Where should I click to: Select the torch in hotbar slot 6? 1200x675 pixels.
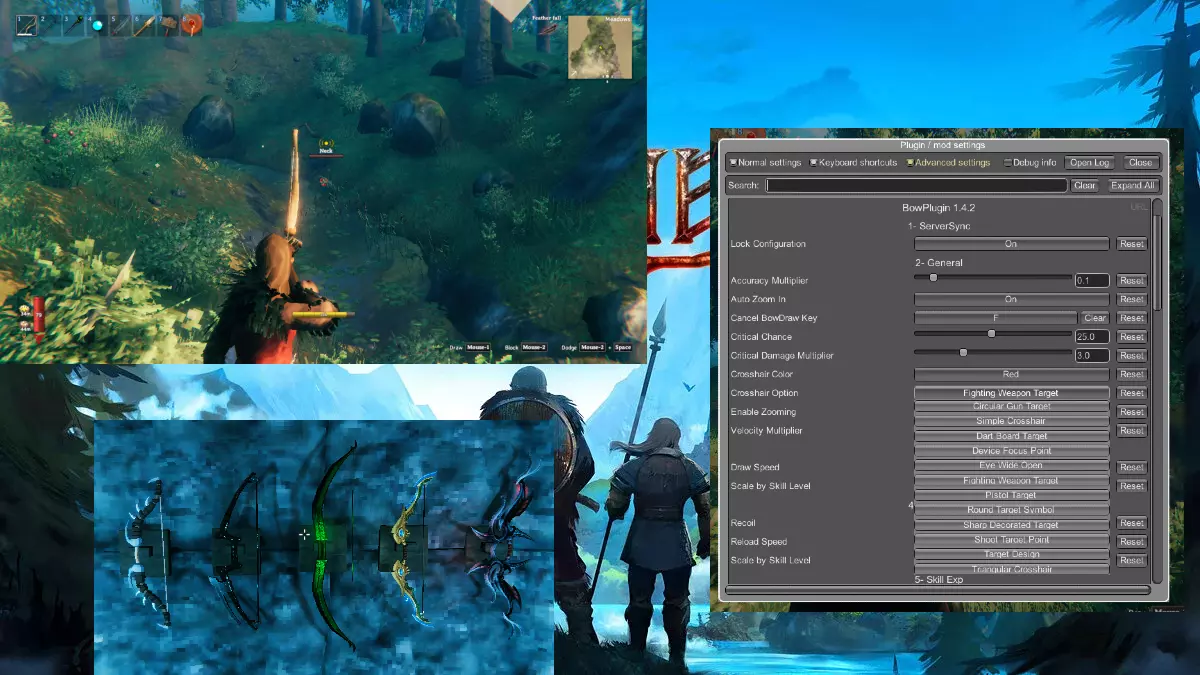coord(145,24)
